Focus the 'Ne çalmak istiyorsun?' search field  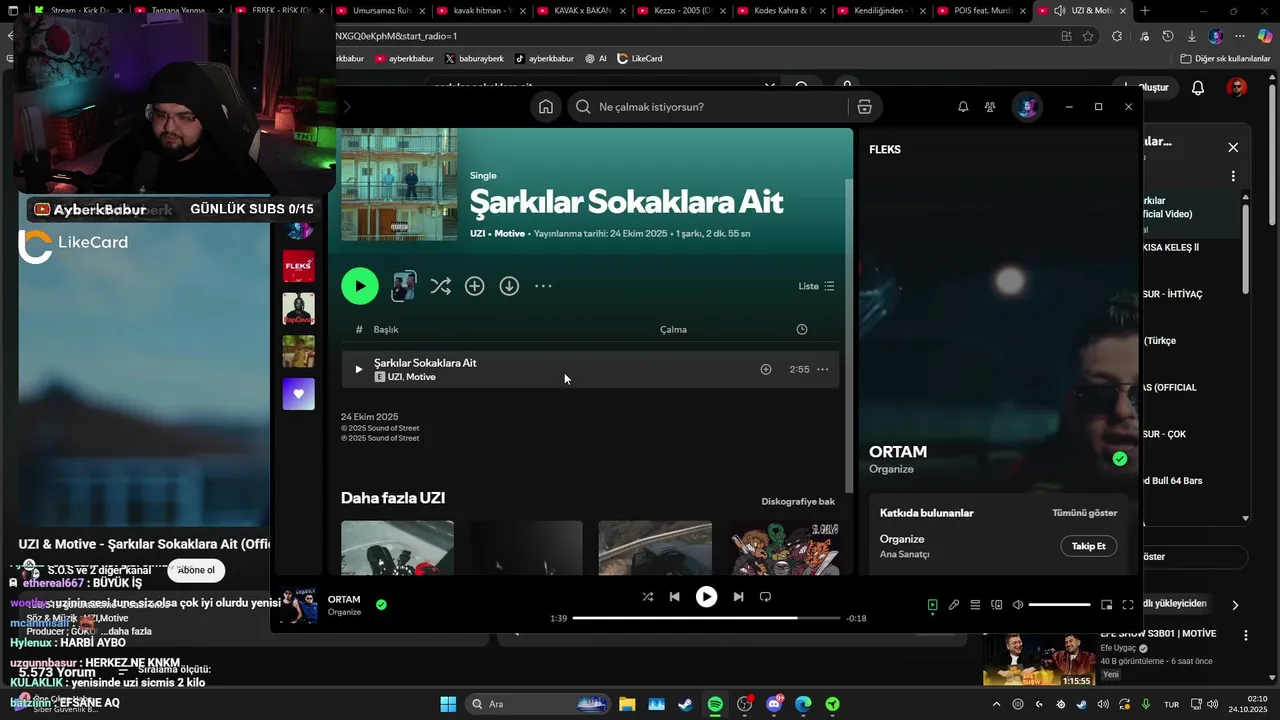(708, 107)
